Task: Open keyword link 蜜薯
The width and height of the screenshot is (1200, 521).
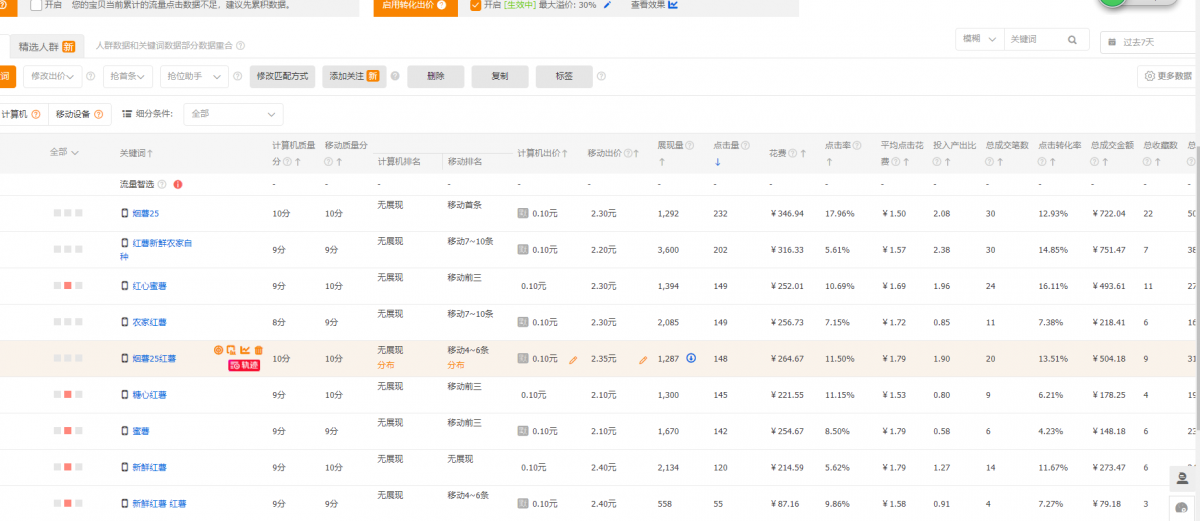Action: pos(140,431)
